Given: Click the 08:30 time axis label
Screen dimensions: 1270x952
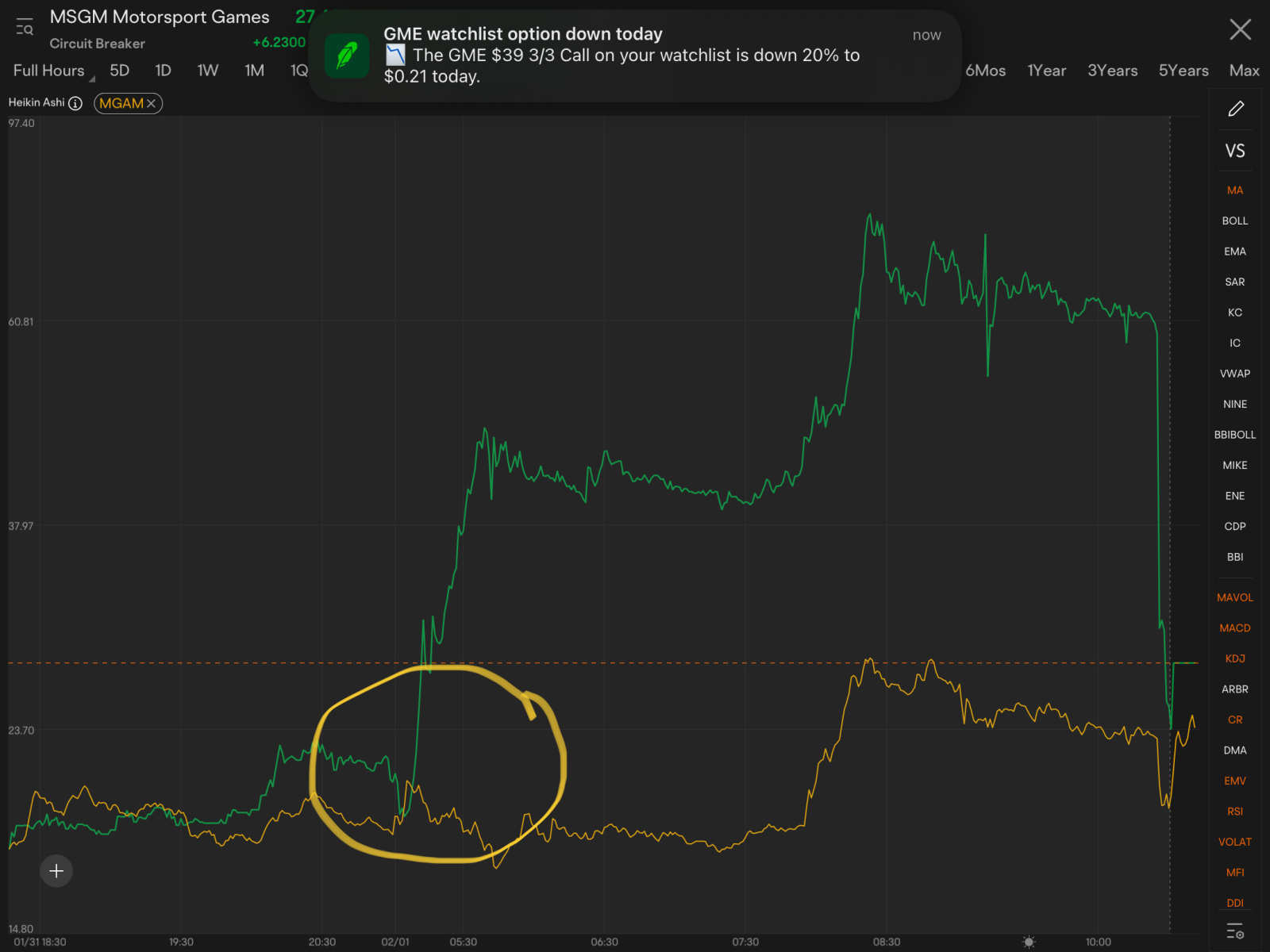Looking at the screenshot, I should point(887,942).
